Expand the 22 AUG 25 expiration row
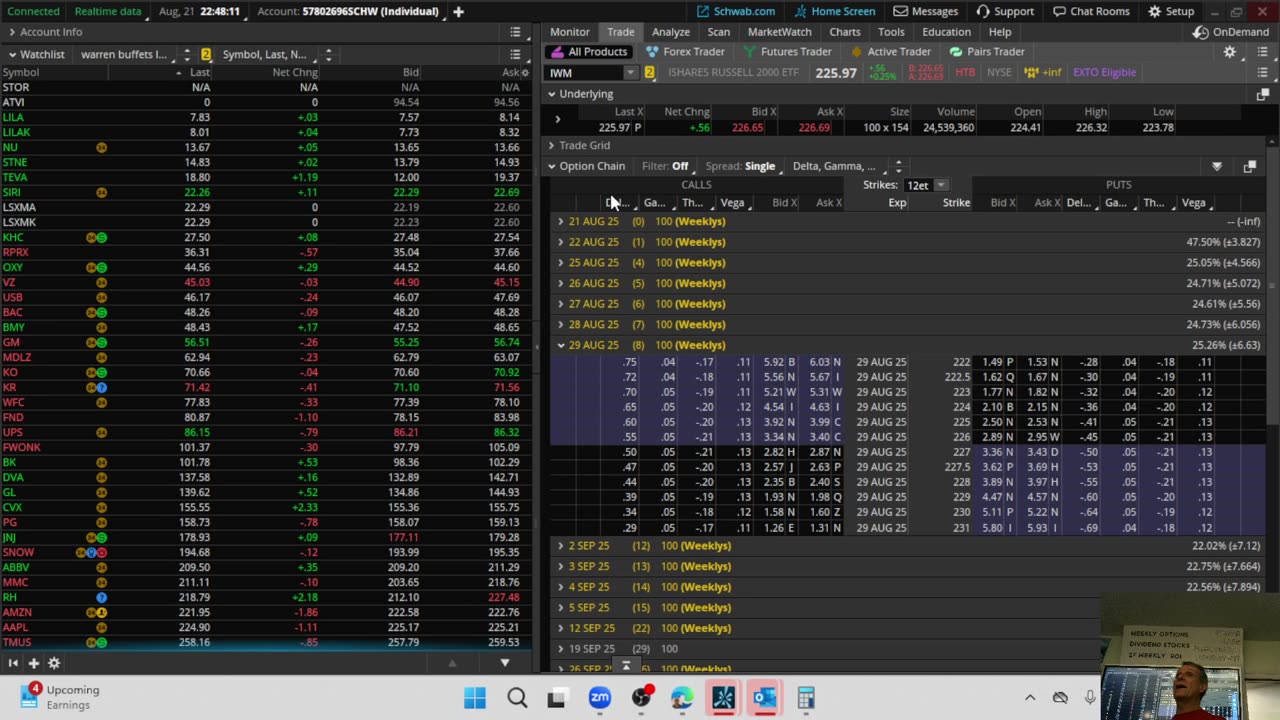 tap(561, 242)
